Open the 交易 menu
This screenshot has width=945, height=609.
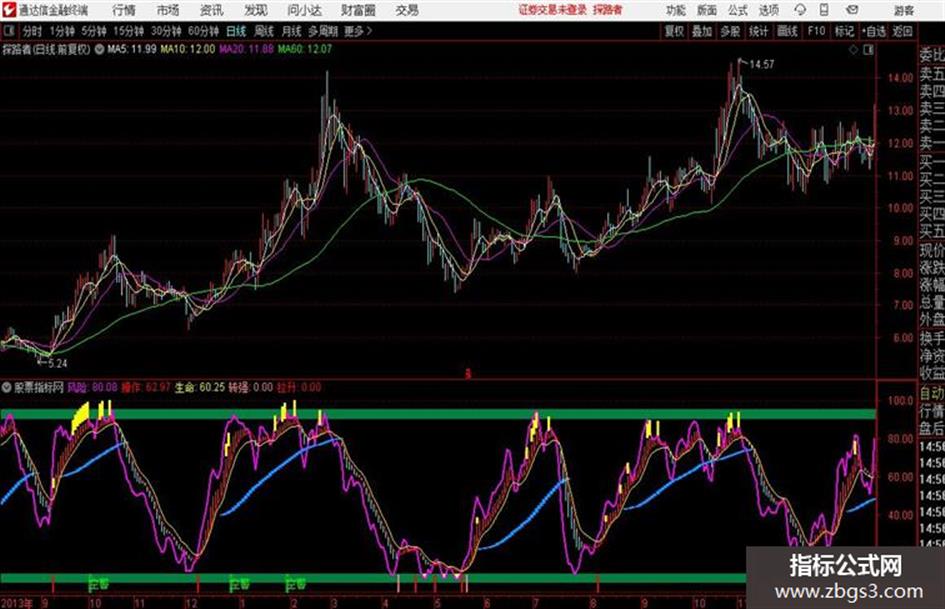click(407, 10)
